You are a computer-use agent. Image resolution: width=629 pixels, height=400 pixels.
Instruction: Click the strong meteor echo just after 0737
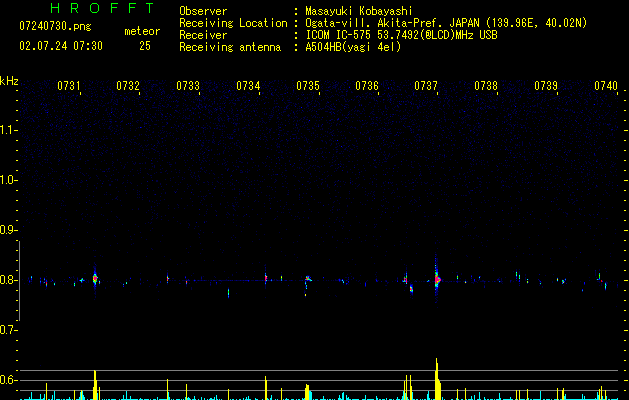(436, 279)
